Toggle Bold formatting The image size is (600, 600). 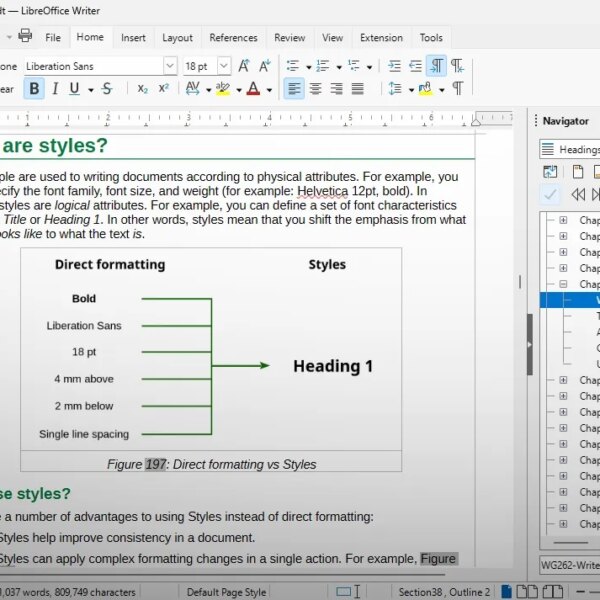(34, 89)
